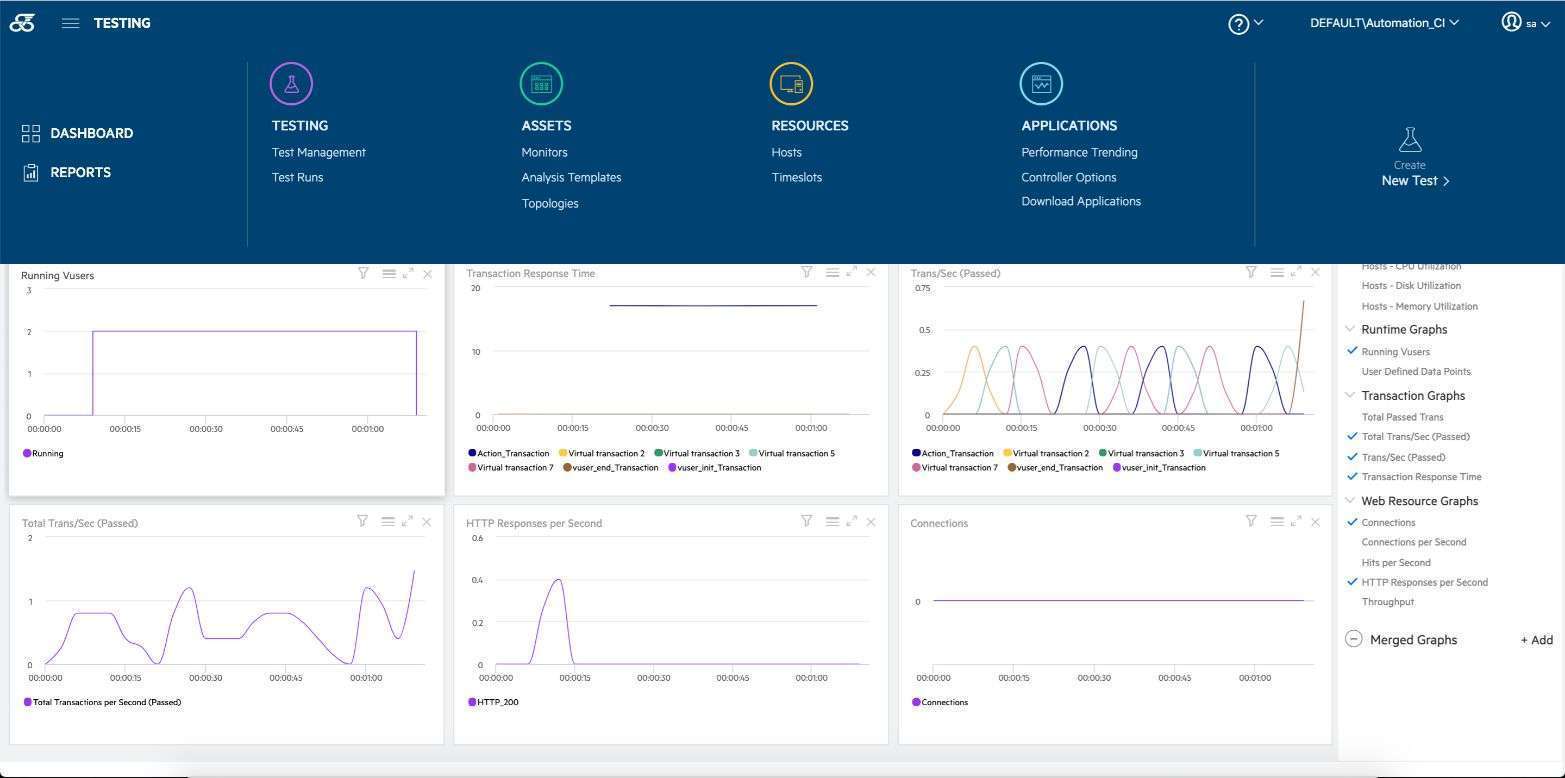Open Test Management from Testing menu
The width and height of the screenshot is (1565, 778).
319,152
